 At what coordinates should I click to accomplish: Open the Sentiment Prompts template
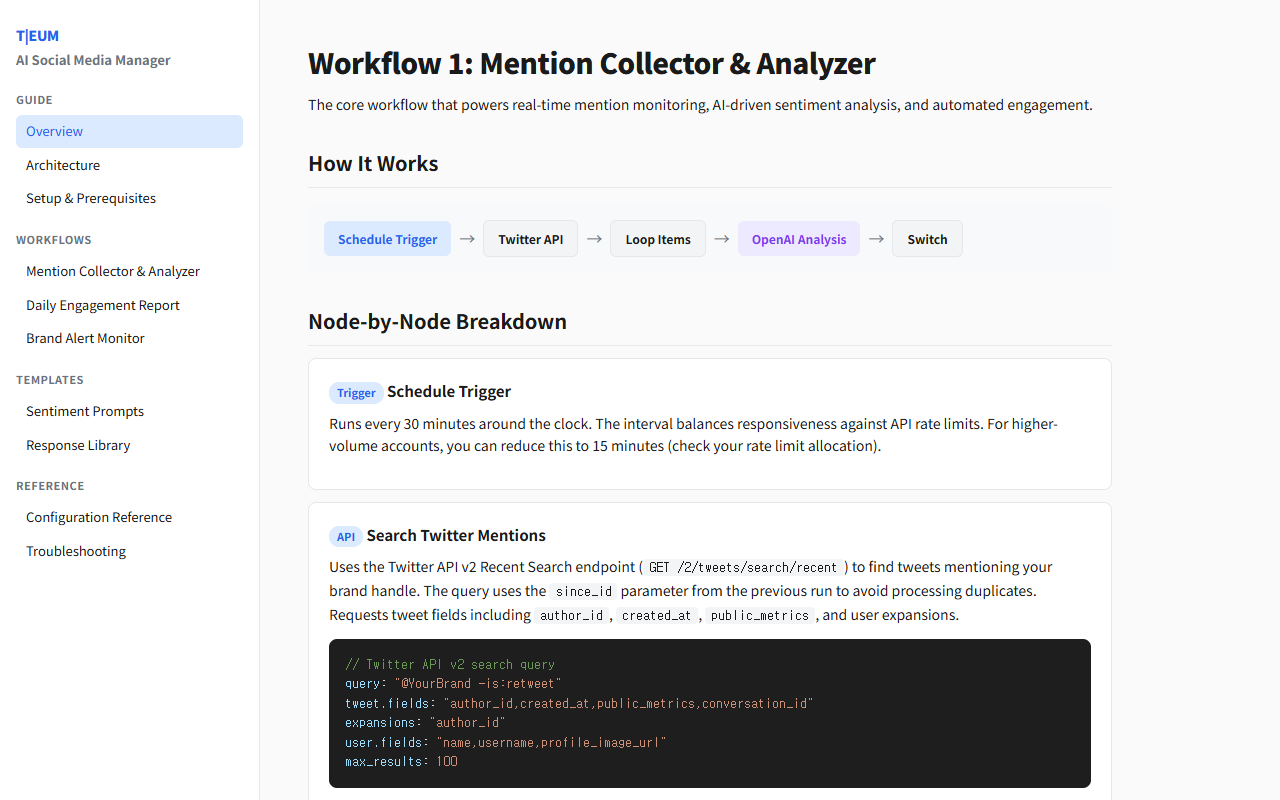85,411
